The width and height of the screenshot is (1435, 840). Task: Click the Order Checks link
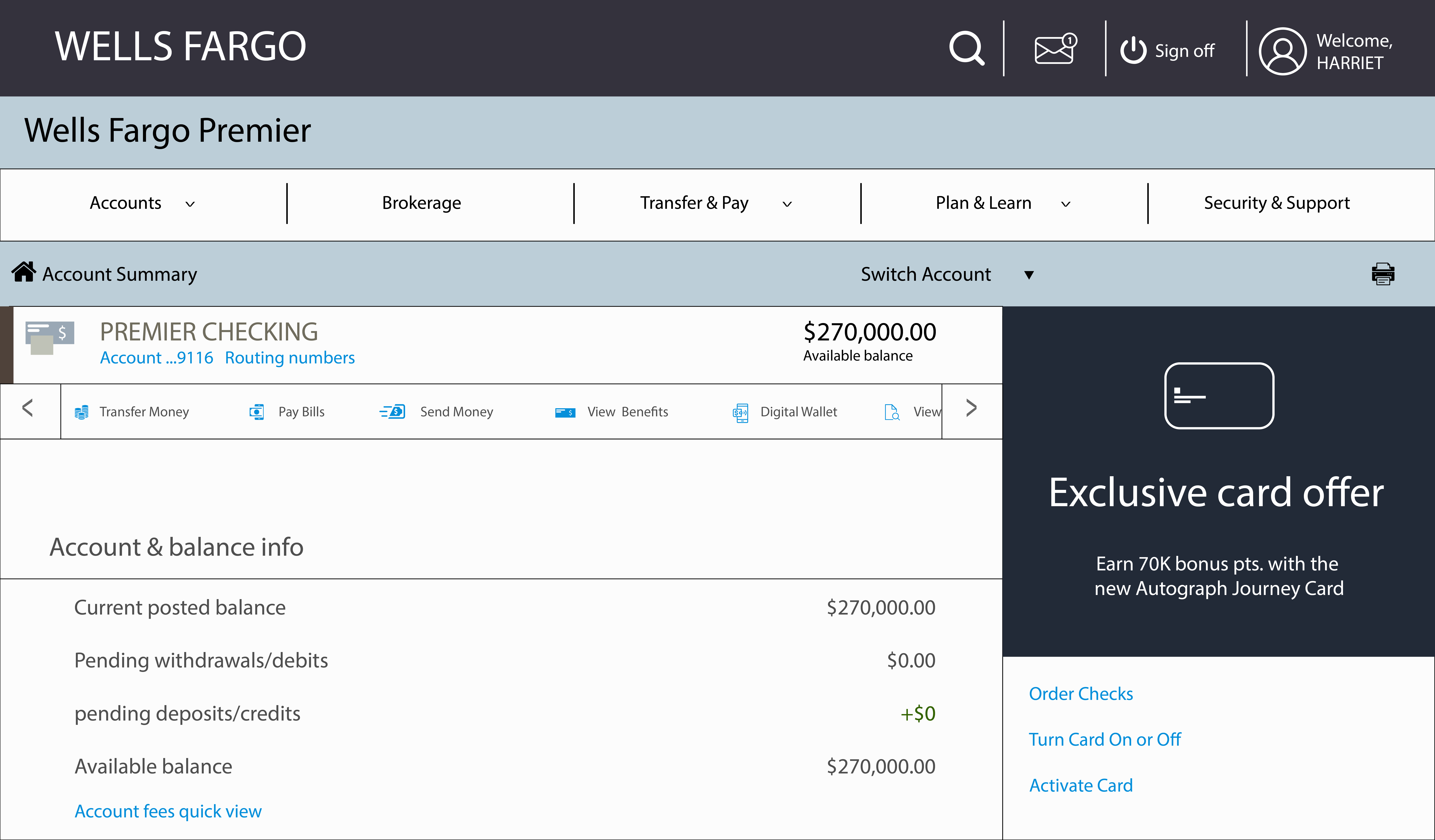pos(1081,694)
